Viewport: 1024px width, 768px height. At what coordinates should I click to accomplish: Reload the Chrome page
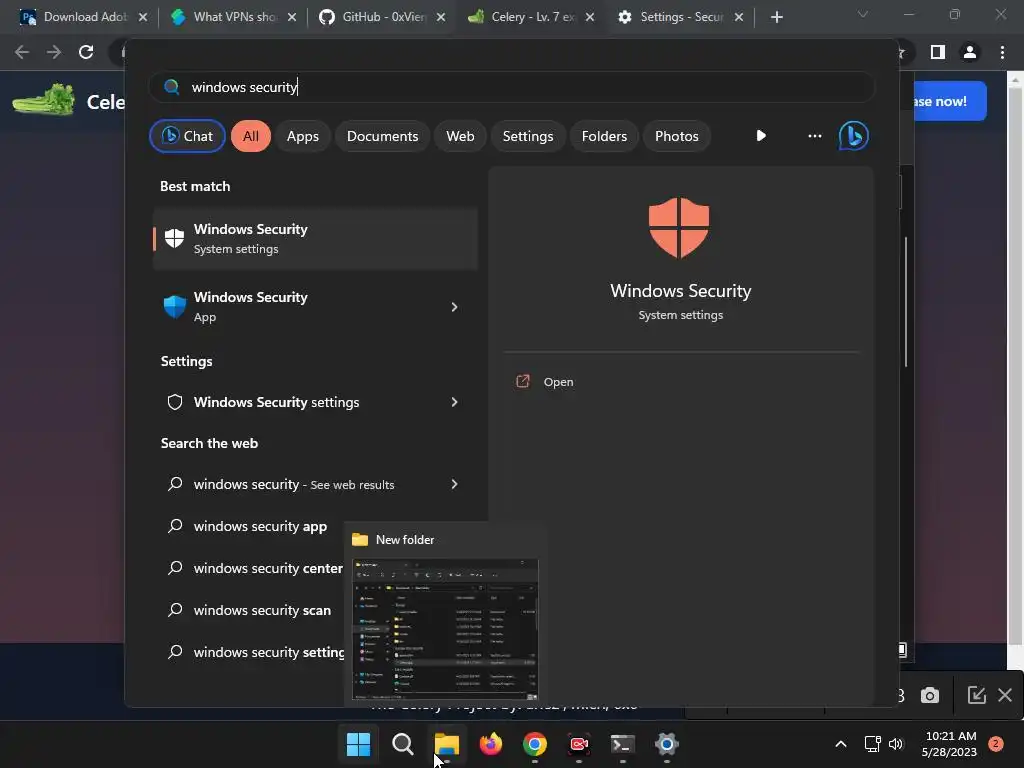86,52
